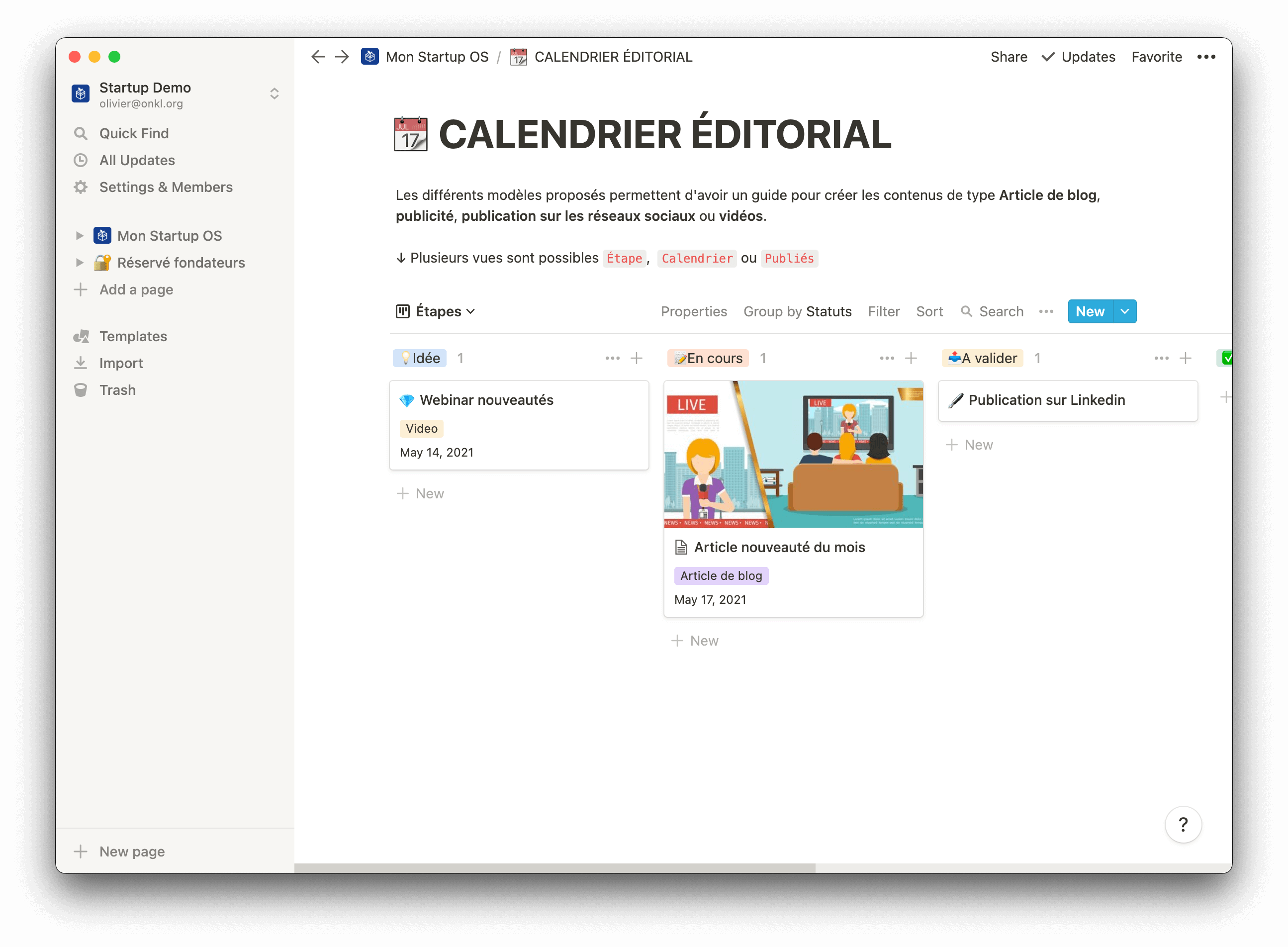Click the back navigation arrow
Screen dimensions: 1288x947
318,57
